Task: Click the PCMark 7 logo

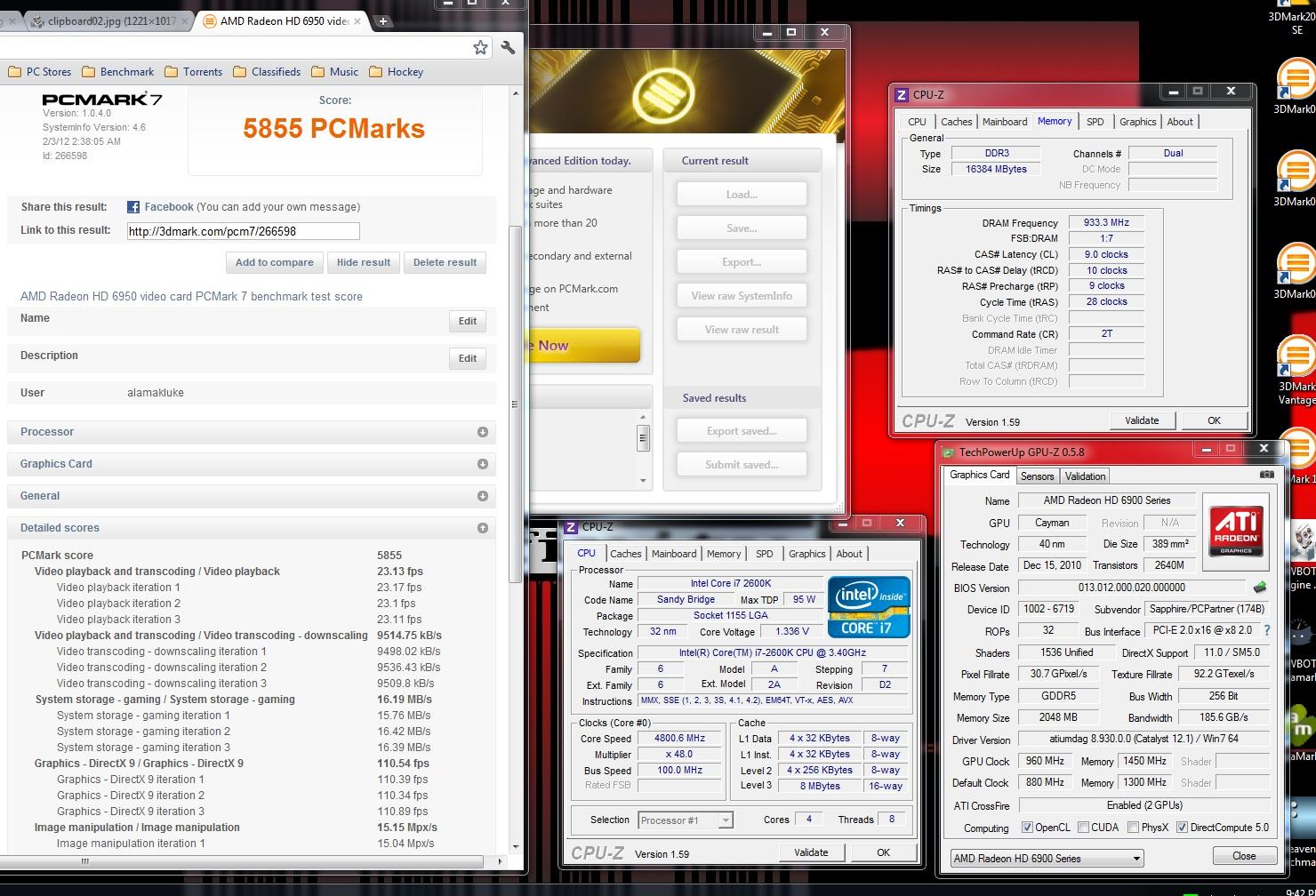Action: click(102, 99)
